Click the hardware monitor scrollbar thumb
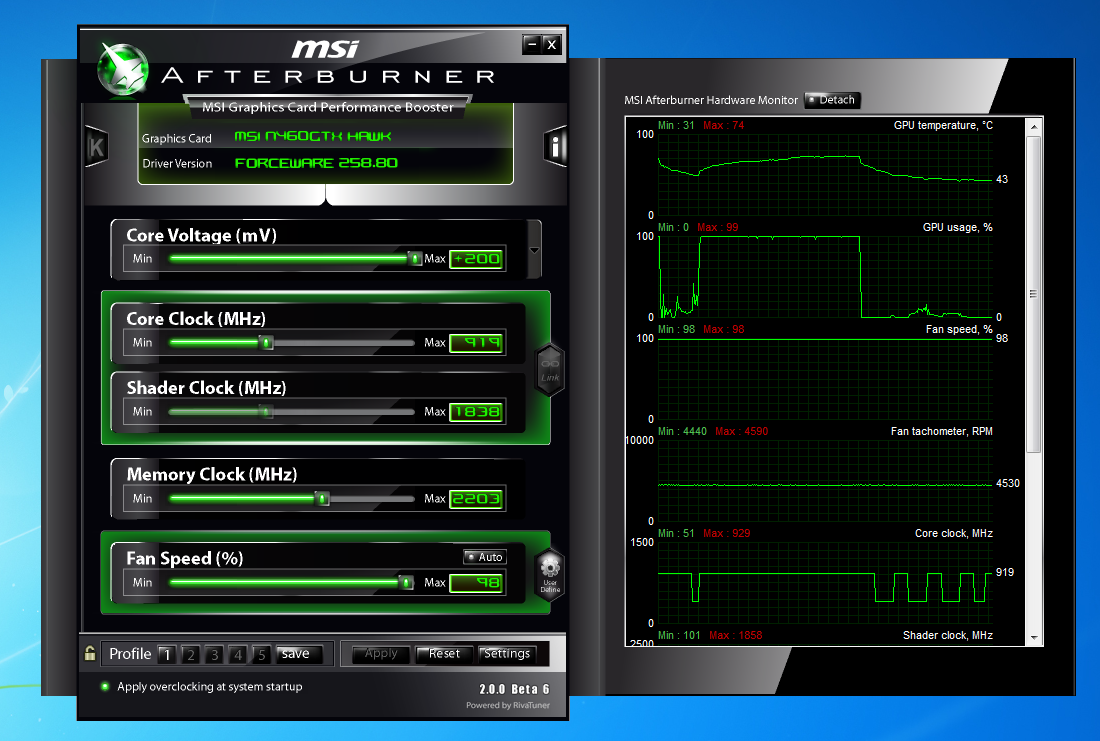Viewport: 1100px width, 741px height. tap(1034, 294)
